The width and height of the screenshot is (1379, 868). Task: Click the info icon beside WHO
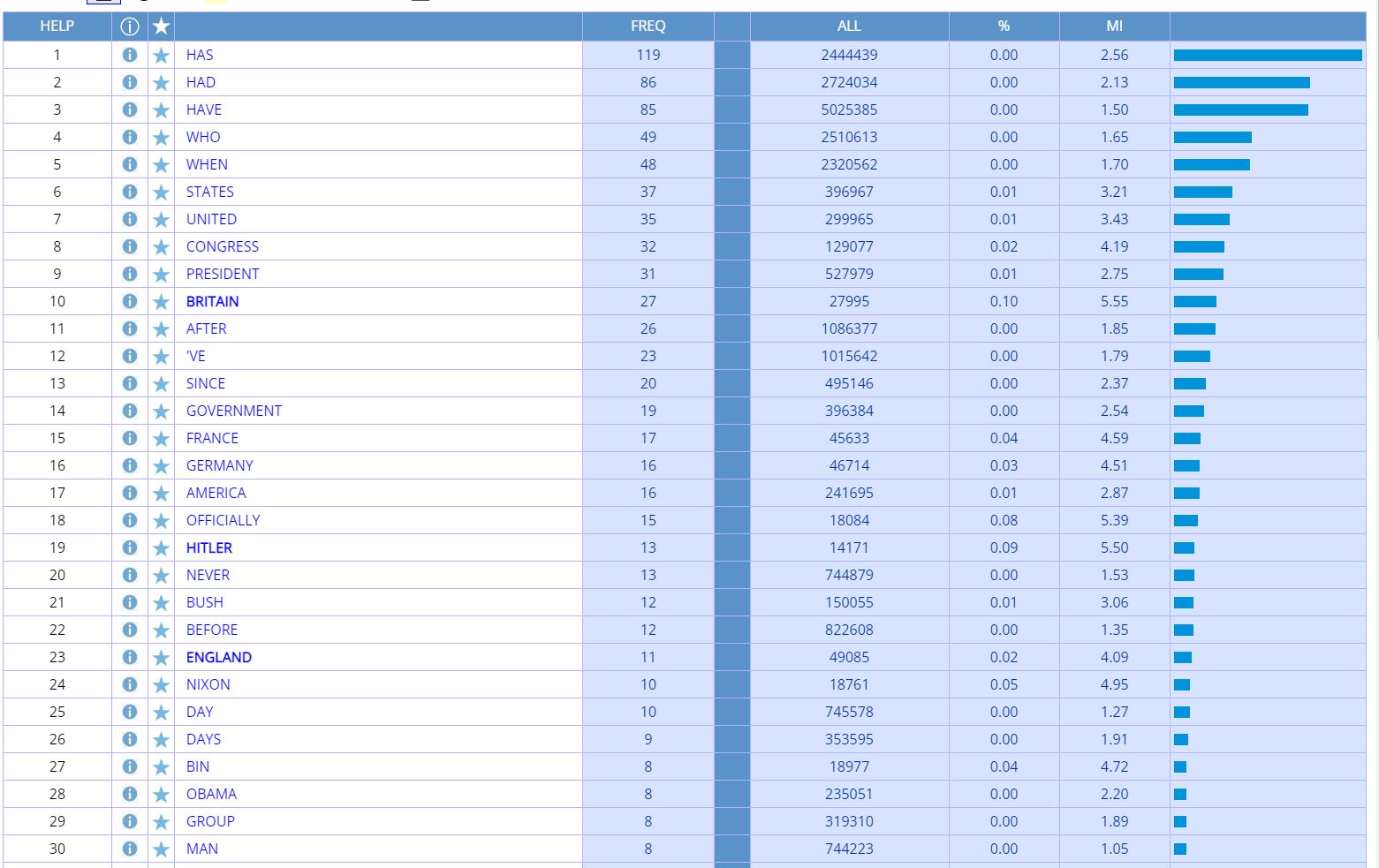pyautogui.click(x=130, y=137)
